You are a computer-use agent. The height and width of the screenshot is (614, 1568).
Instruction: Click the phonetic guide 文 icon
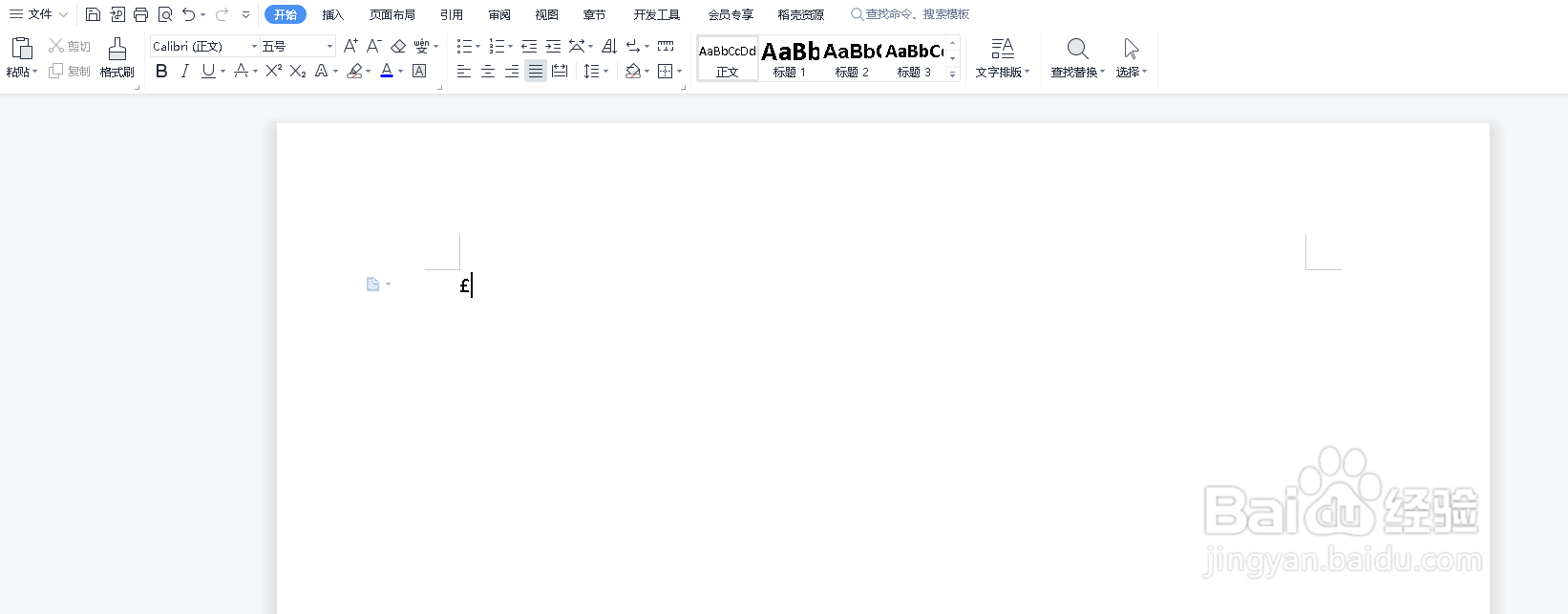tap(421, 46)
